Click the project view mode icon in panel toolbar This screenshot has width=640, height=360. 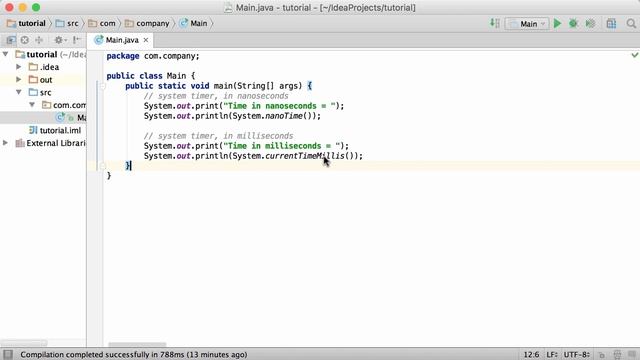point(11,40)
